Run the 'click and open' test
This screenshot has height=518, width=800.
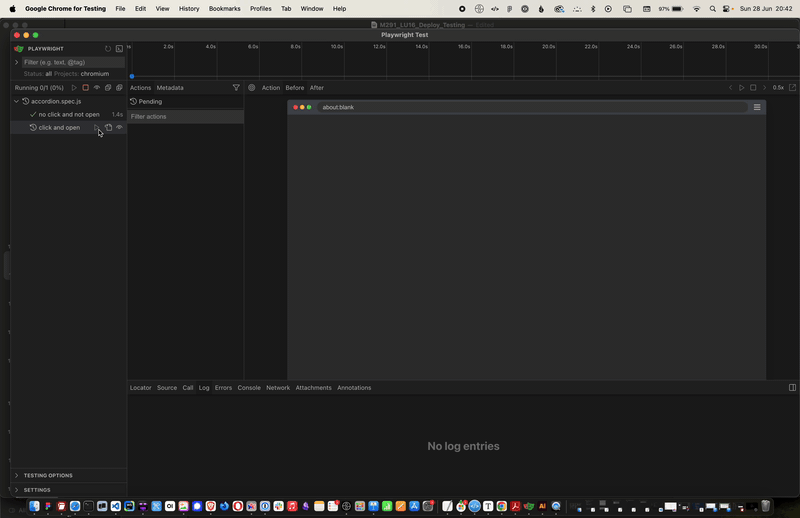96,128
